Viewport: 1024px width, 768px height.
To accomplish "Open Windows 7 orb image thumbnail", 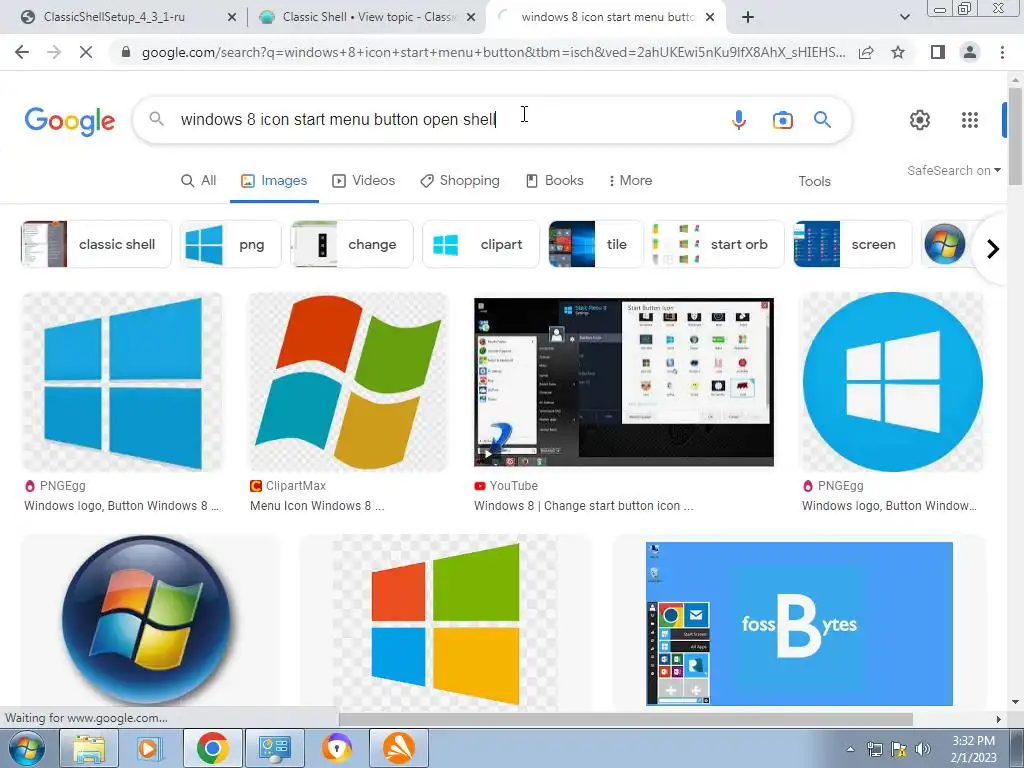I will point(149,619).
